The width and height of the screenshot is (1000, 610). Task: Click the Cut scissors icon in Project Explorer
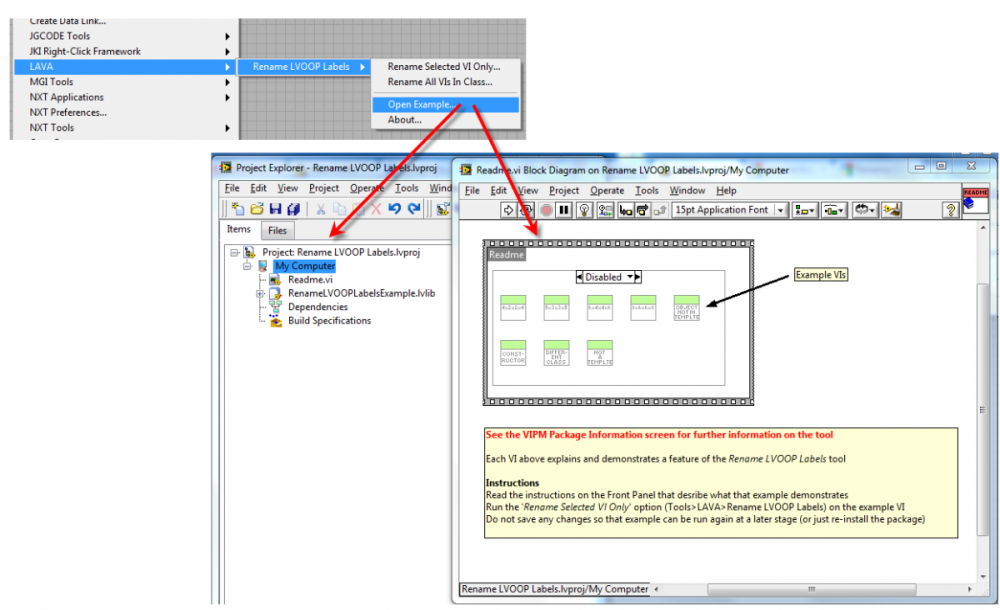[321, 209]
